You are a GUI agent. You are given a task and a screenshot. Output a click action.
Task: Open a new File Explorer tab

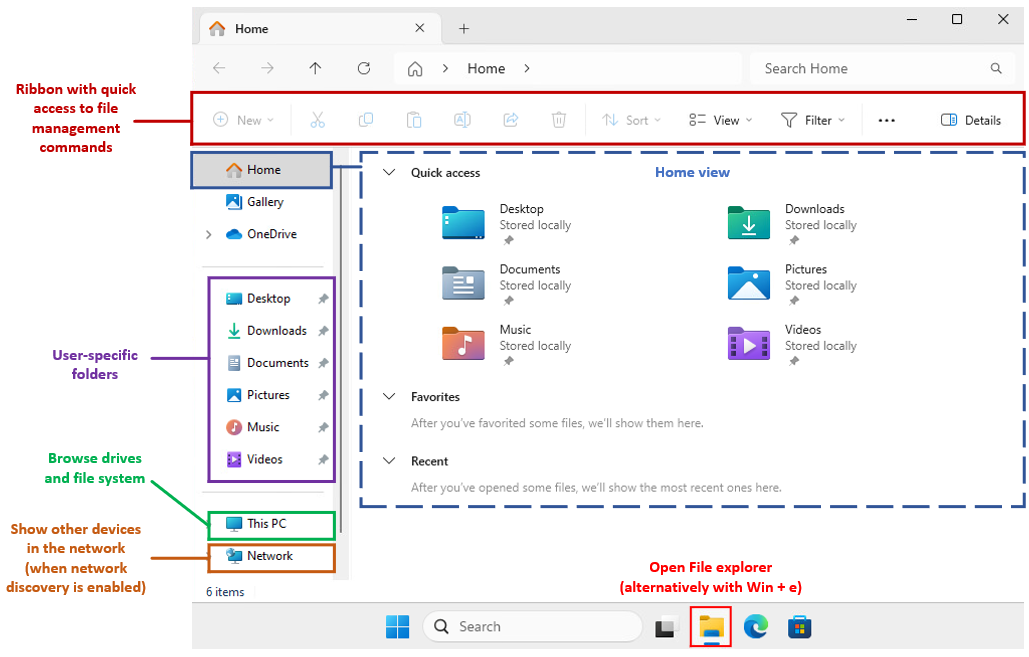pos(463,28)
